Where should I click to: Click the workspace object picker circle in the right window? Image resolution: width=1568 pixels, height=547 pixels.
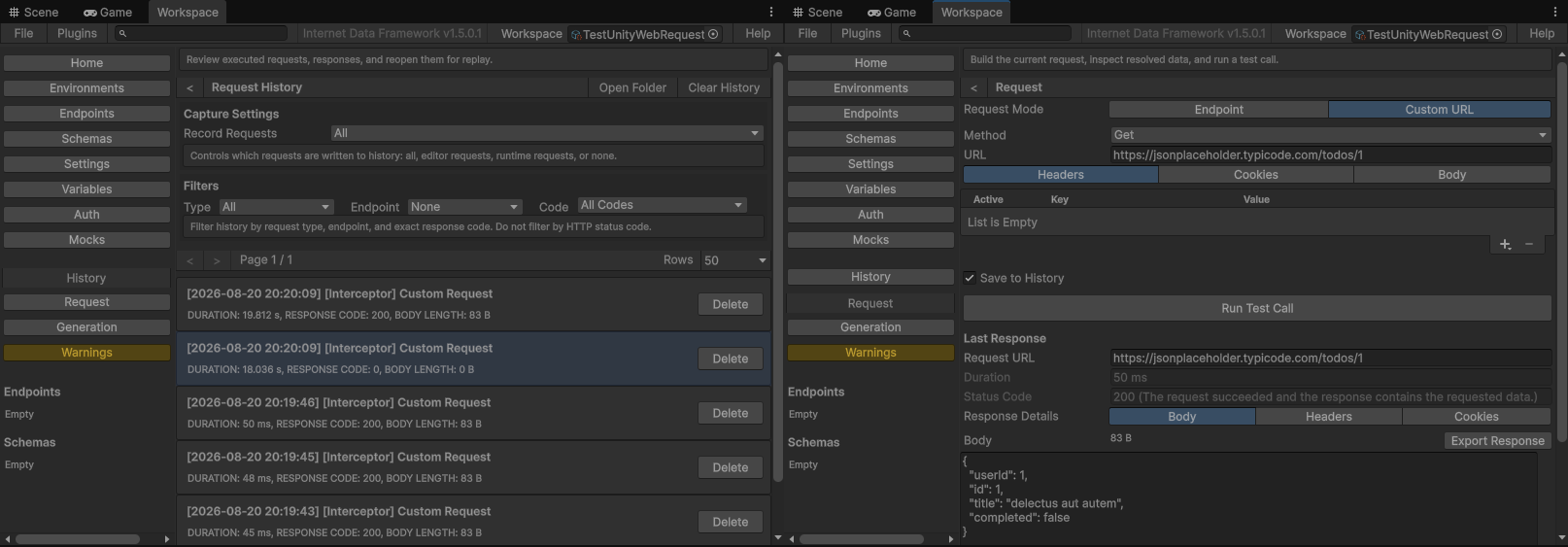click(1497, 34)
